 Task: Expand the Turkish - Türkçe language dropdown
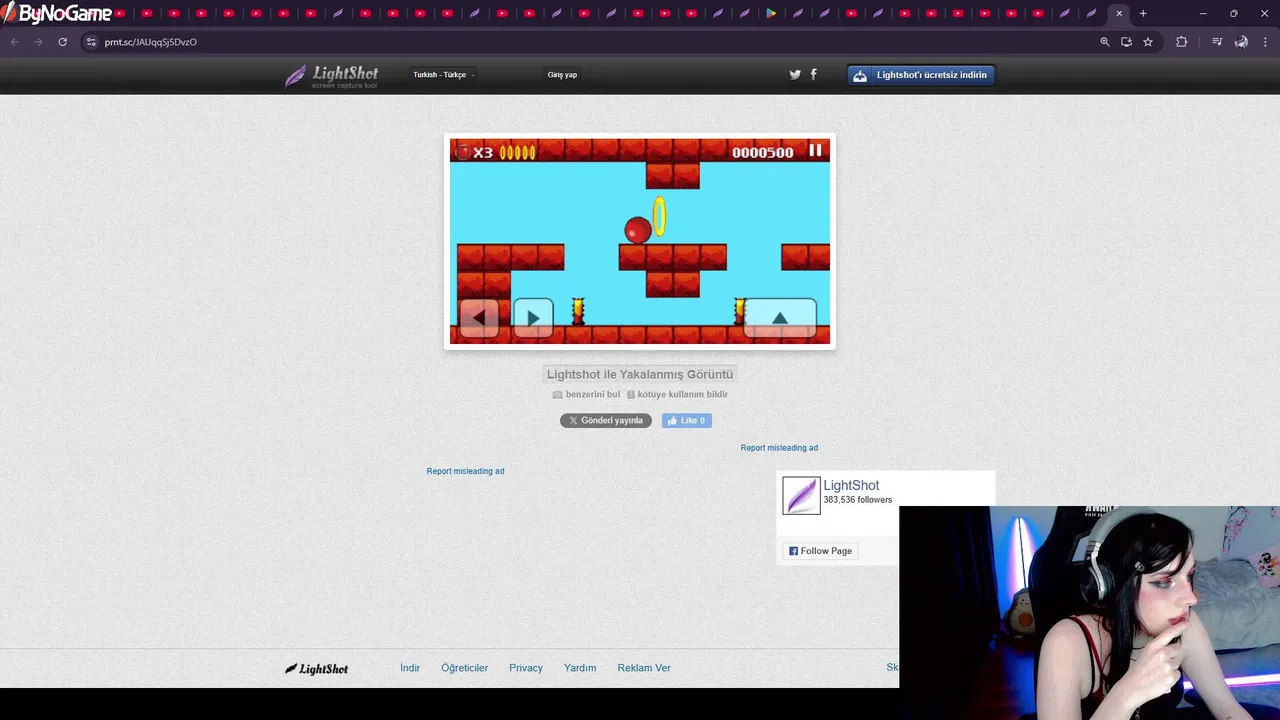[x=443, y=75]
